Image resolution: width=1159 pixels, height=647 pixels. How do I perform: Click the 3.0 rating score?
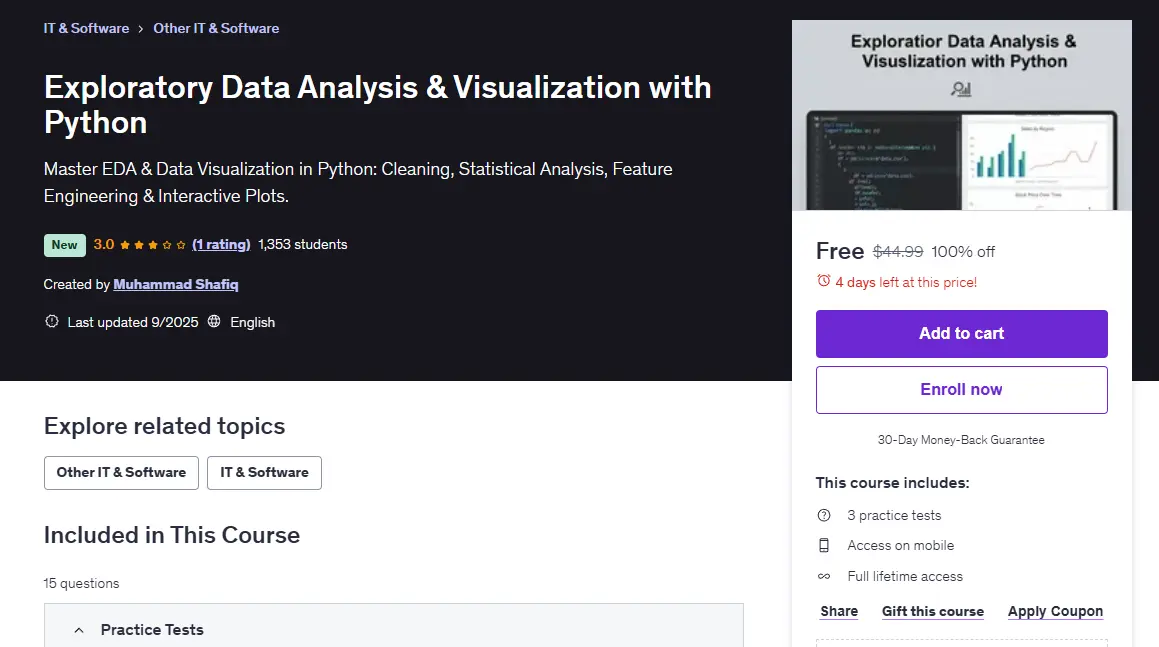click(x=103, y=244)
